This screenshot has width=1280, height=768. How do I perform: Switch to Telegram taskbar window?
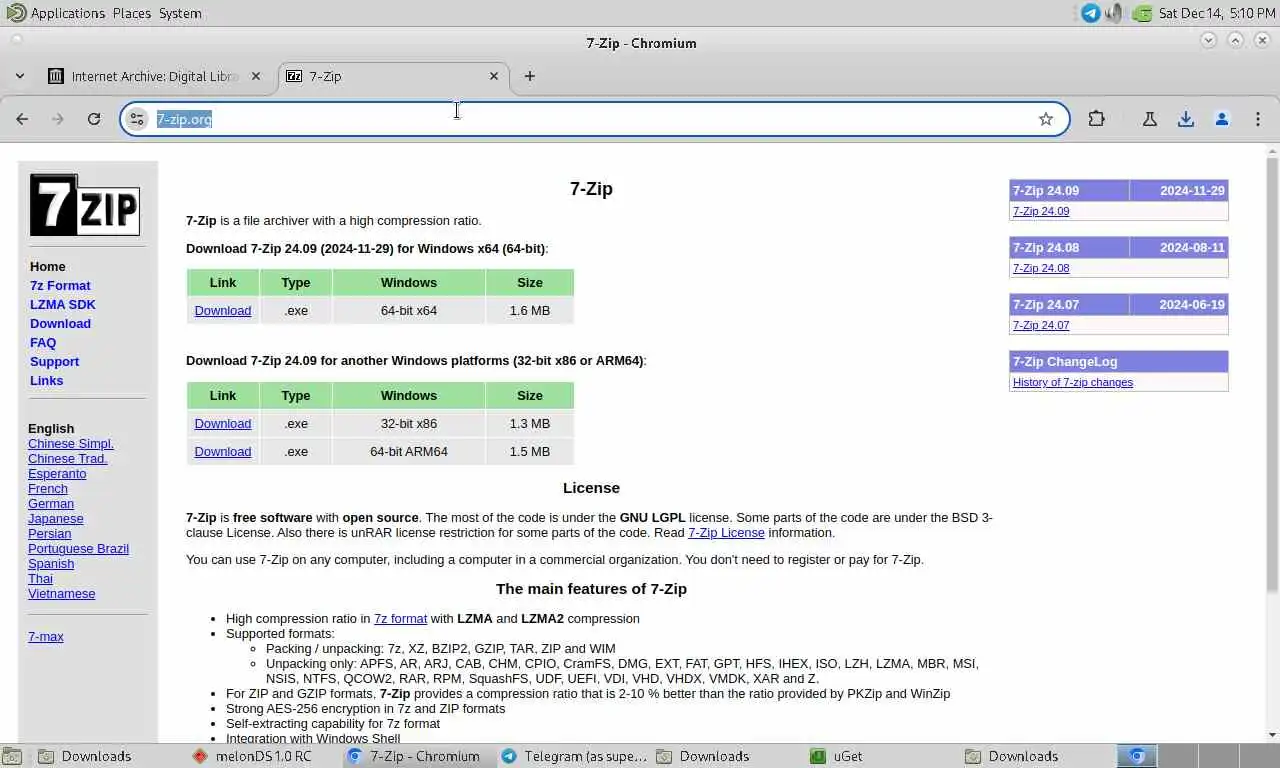click(574, 756)
